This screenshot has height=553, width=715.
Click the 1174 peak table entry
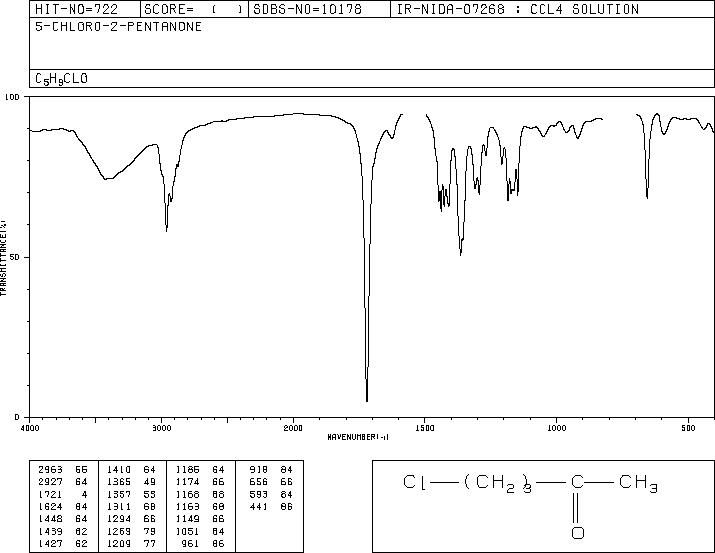point(200,482)
